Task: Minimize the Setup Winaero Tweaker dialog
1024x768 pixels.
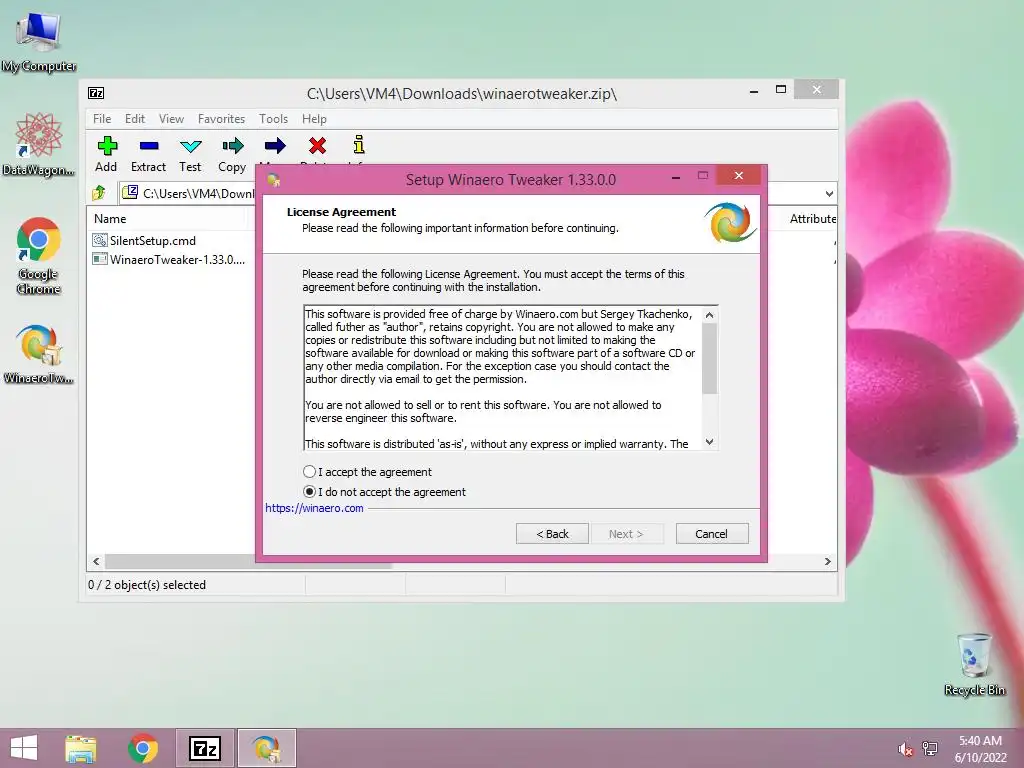Action: pos(676,176)
